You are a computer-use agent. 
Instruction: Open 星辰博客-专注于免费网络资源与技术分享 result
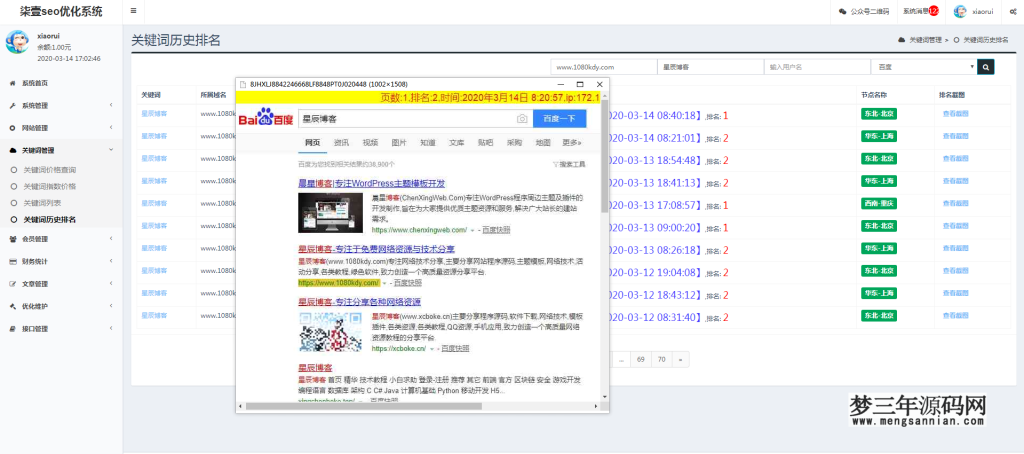(377, 249)
